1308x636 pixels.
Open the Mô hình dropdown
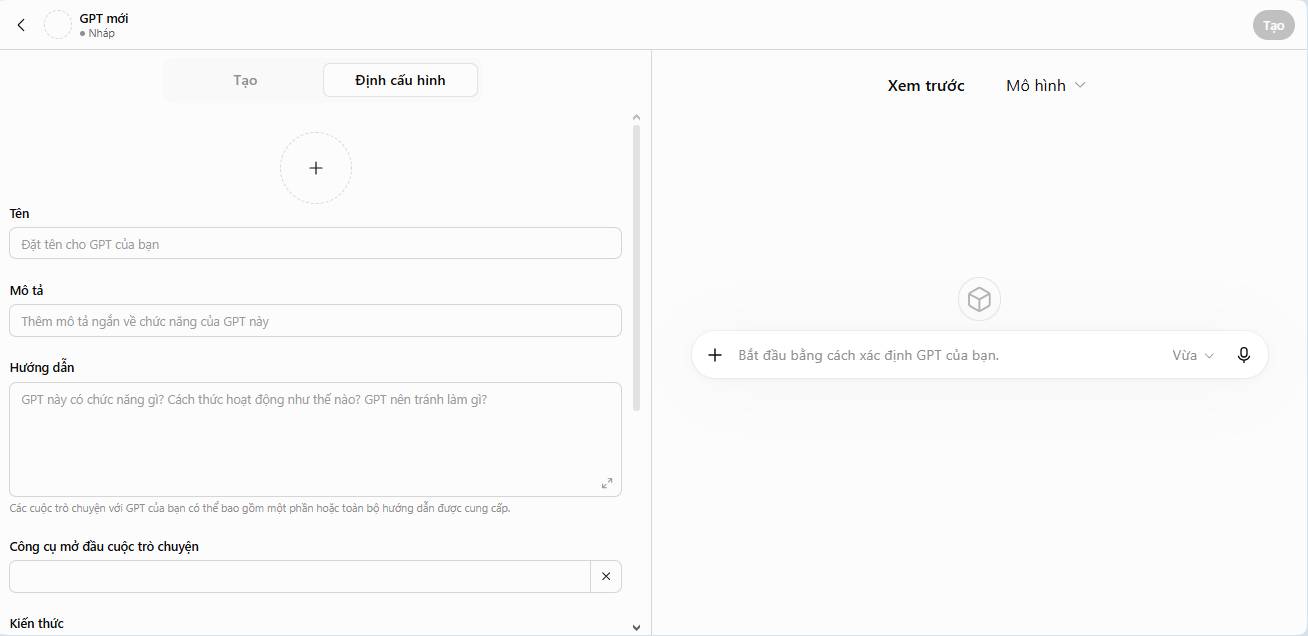(1046, 86)
